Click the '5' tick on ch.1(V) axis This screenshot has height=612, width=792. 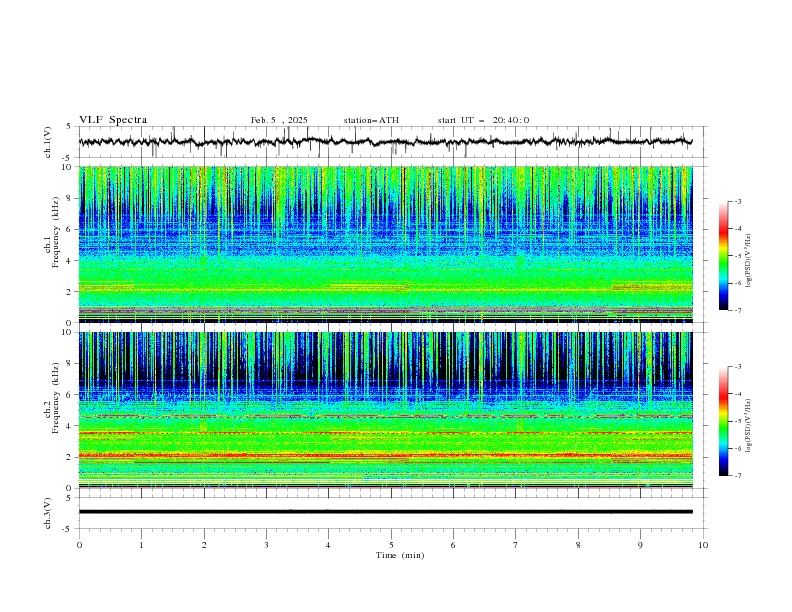click(69, 127)
